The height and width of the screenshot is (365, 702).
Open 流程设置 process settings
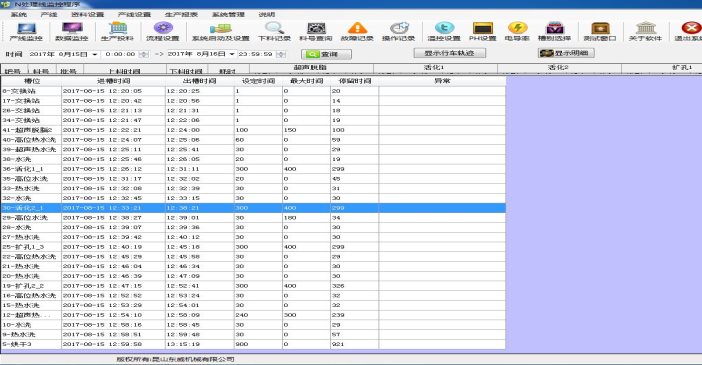coord(163,32)
